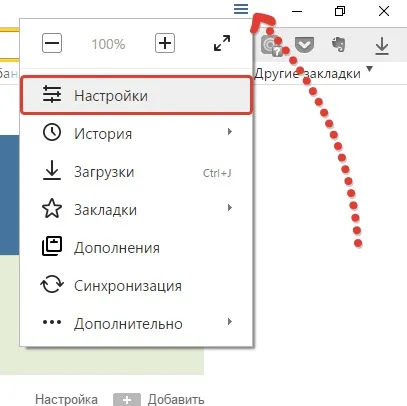
Task: Enter fullscreen with the diagonal arrows icon
Action: coord(222,43)
